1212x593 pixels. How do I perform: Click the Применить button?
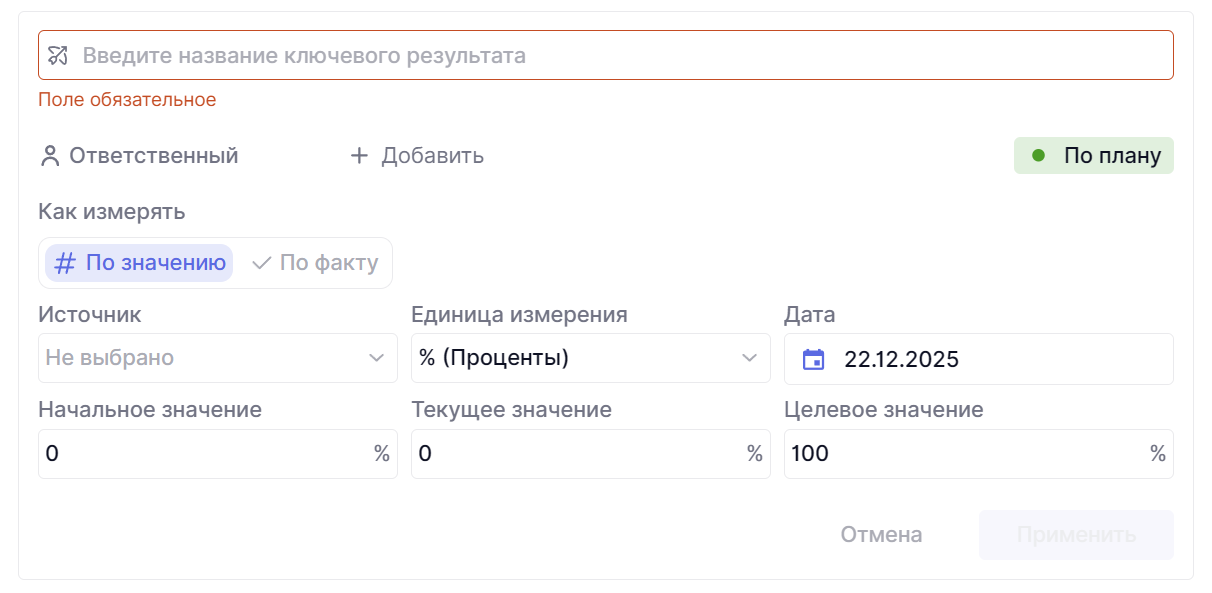(1076, 535)
